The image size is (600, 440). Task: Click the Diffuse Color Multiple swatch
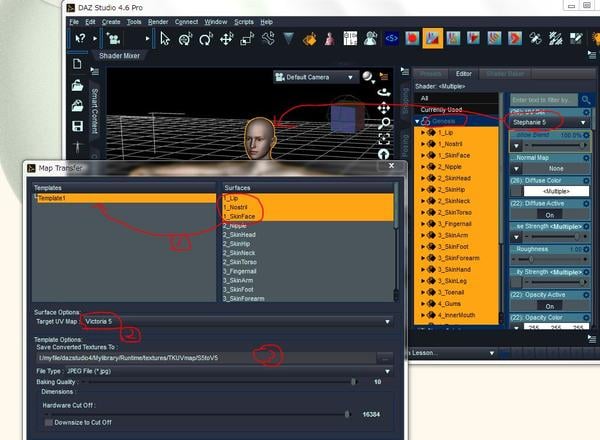(556, 191)
